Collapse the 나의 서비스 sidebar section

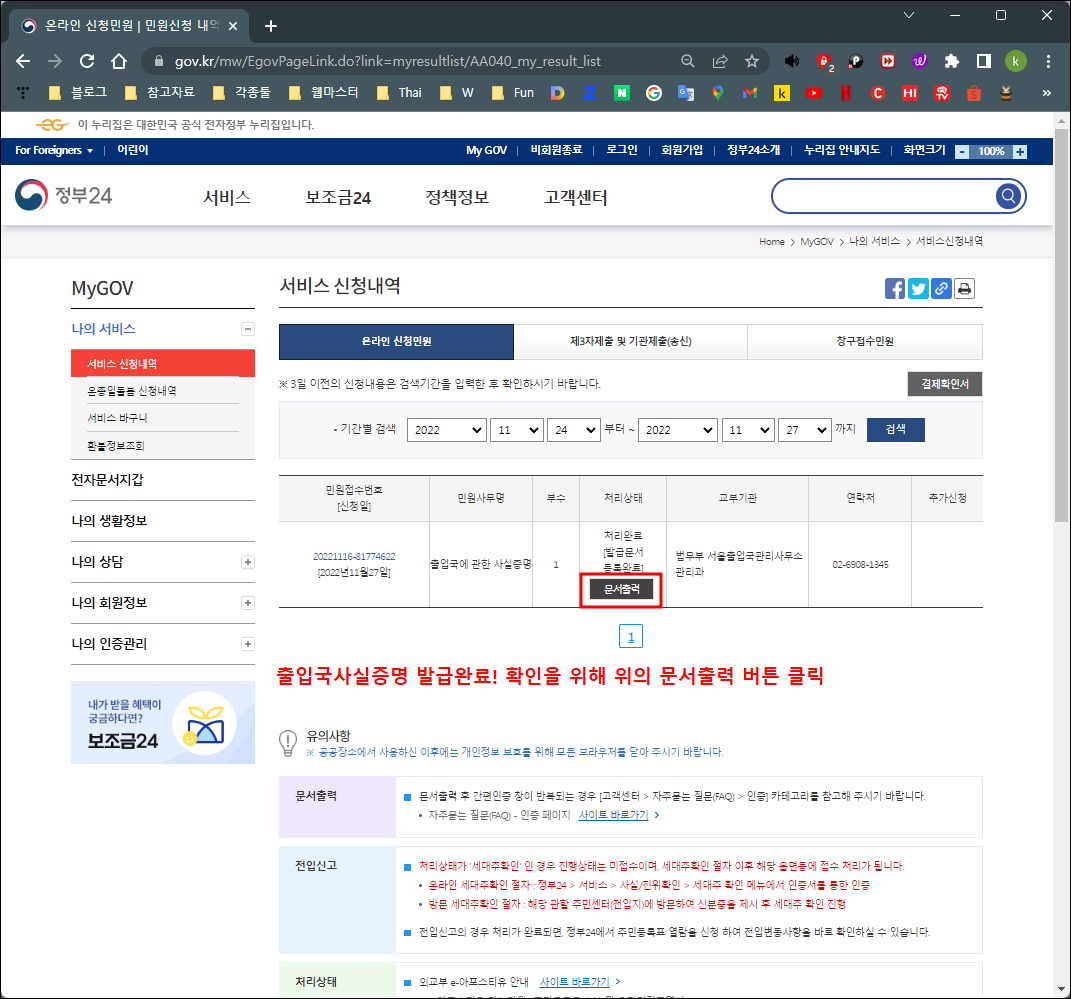(247, 327)
